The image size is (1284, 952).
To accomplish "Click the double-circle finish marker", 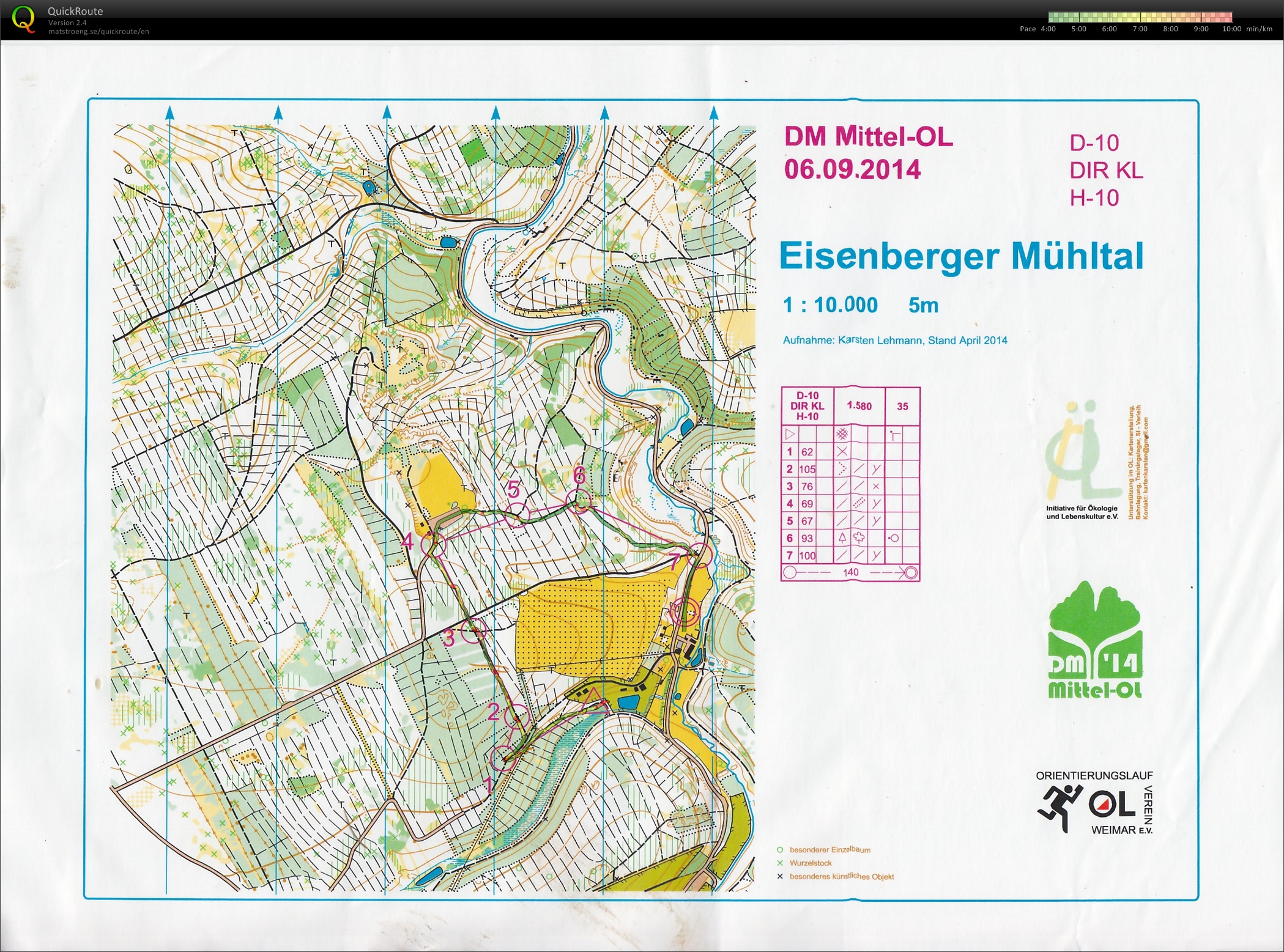I will pyautogui.click(x=685, y=611).
